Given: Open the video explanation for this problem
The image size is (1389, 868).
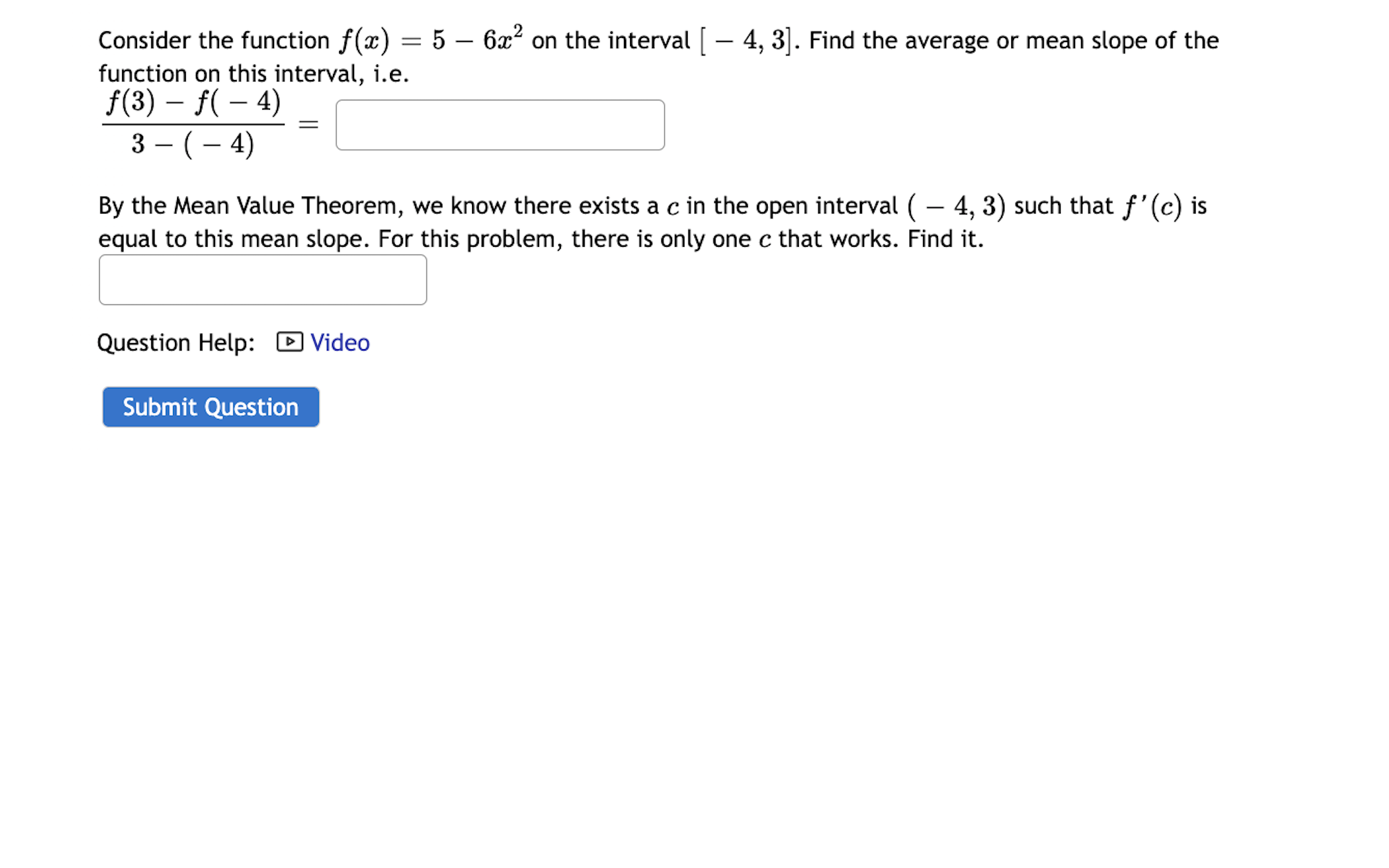Looking at the screenshot, I should 339,343.
